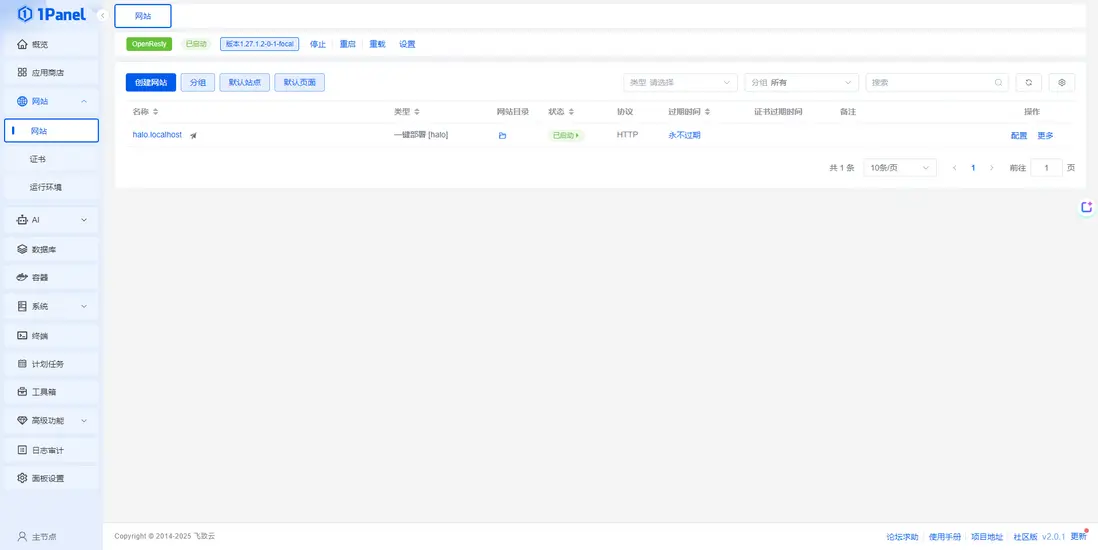Open the halo.localhost website directory folder
The image size is (1098, 550).
point(502,135)
